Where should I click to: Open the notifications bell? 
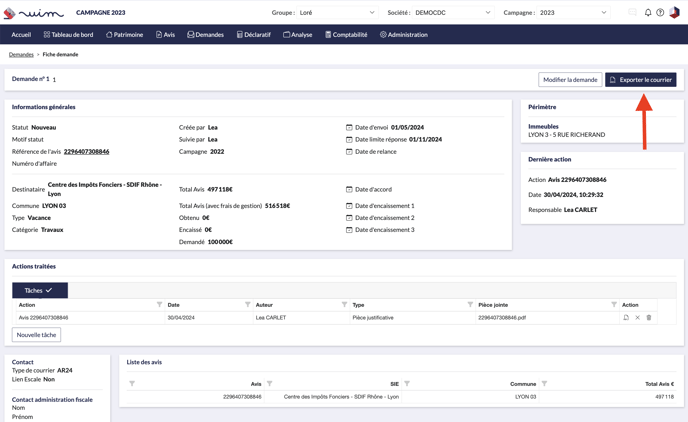[648, 13]
